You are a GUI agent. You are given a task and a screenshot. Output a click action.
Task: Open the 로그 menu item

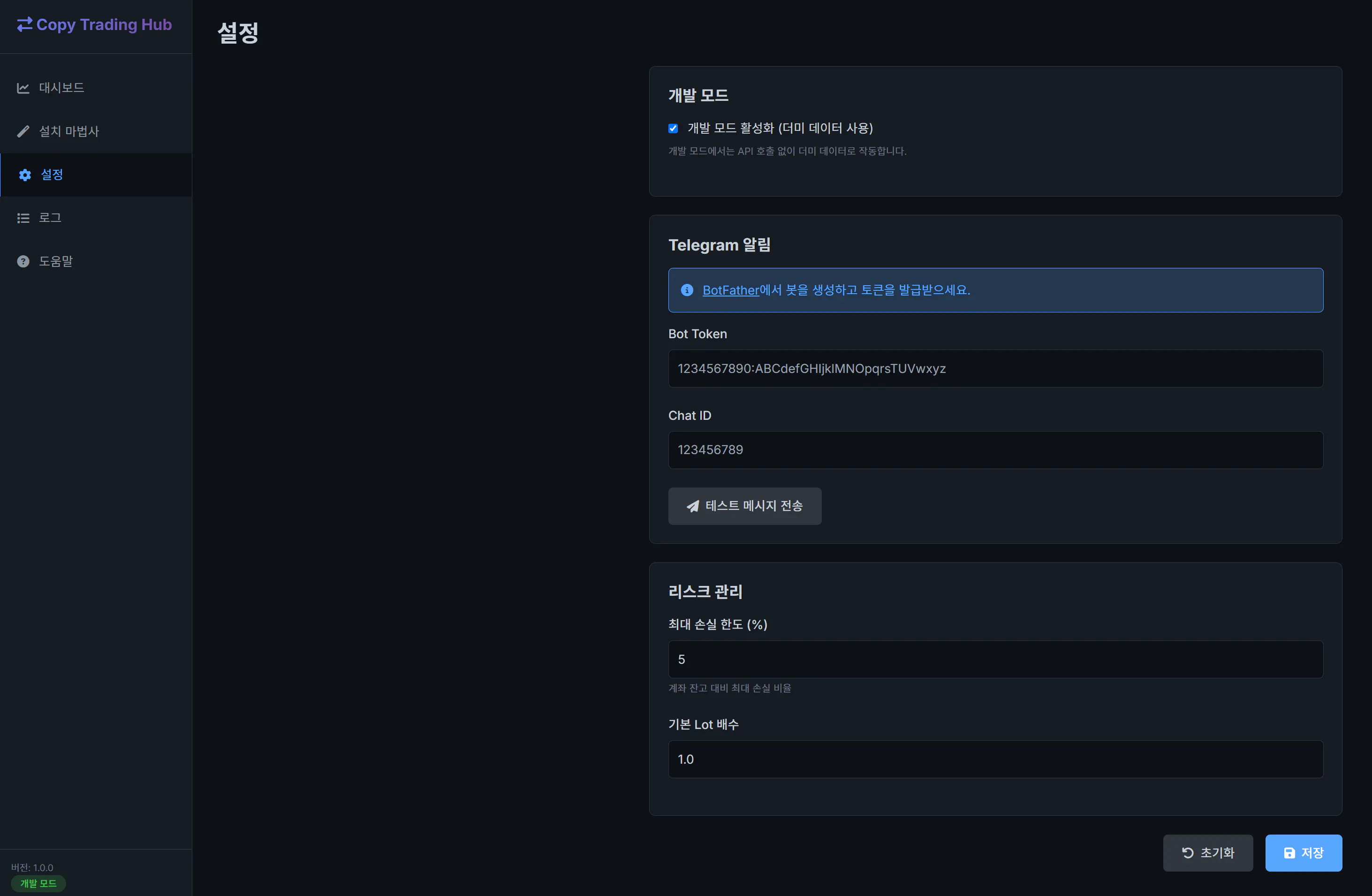50,218
